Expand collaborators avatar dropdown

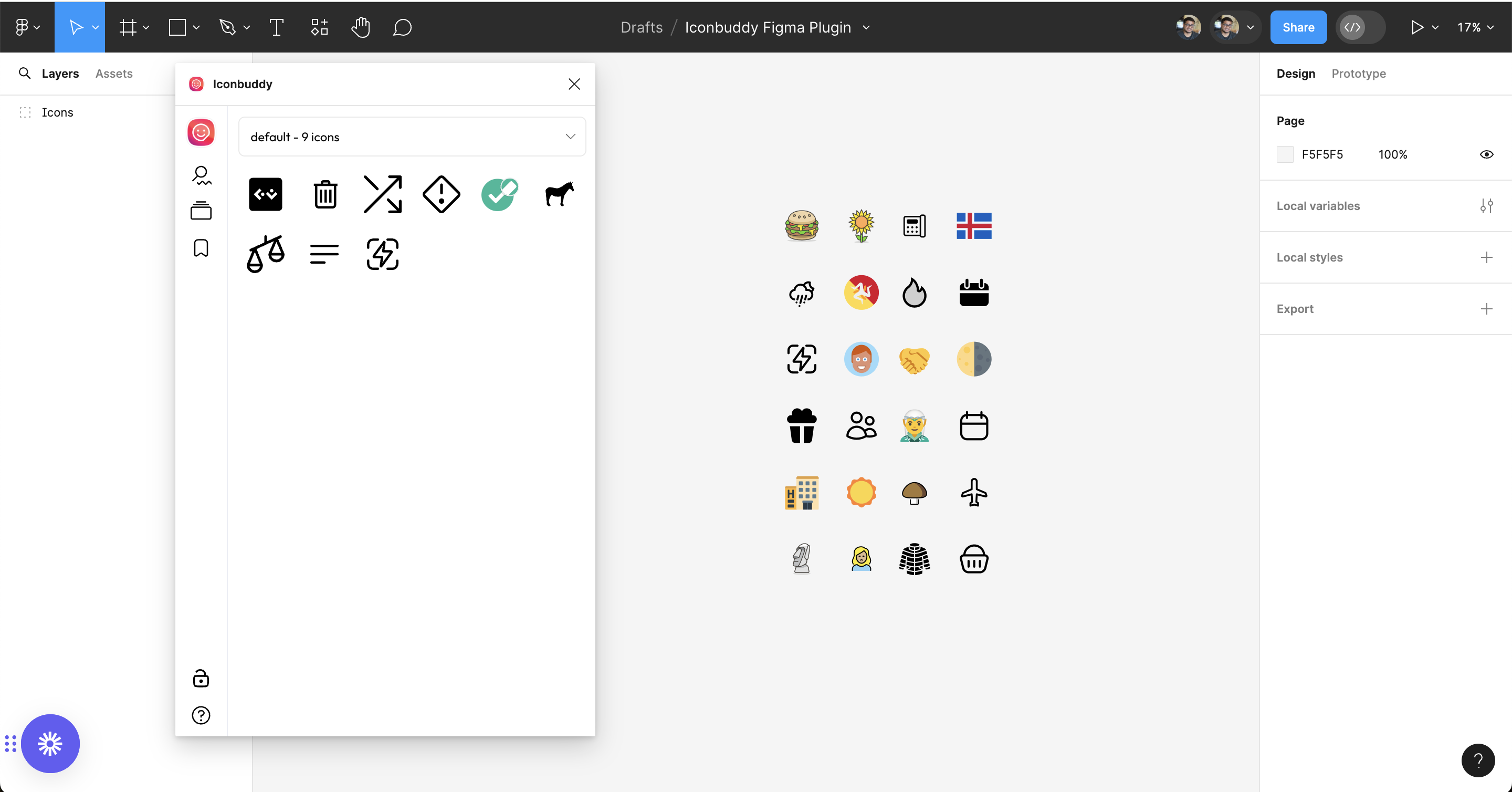pos(1250,27)
